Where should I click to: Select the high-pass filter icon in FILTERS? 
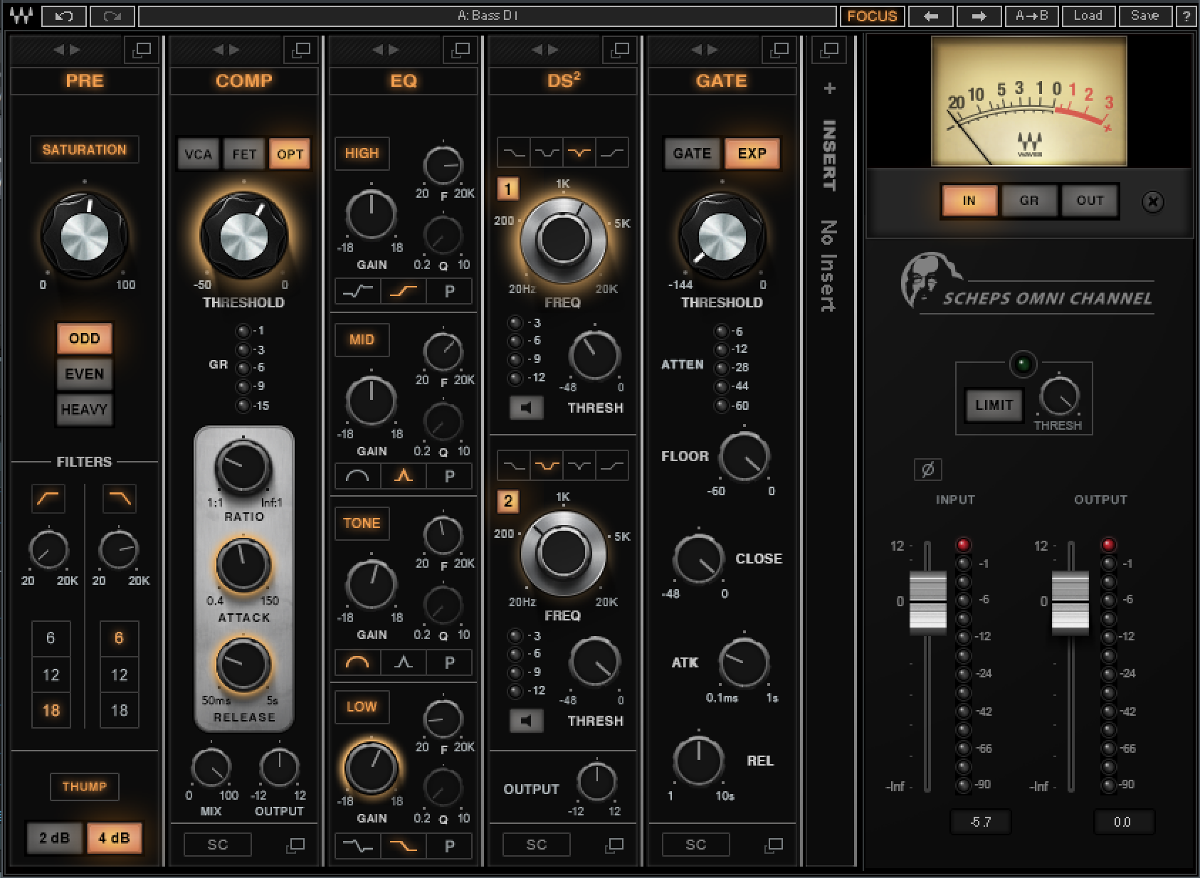click(x=48, y=498)
